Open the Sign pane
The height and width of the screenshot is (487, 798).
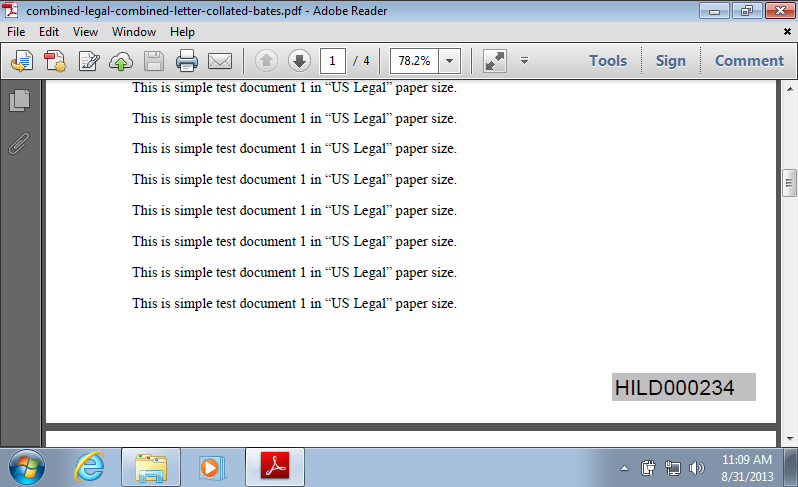[671, 61]
